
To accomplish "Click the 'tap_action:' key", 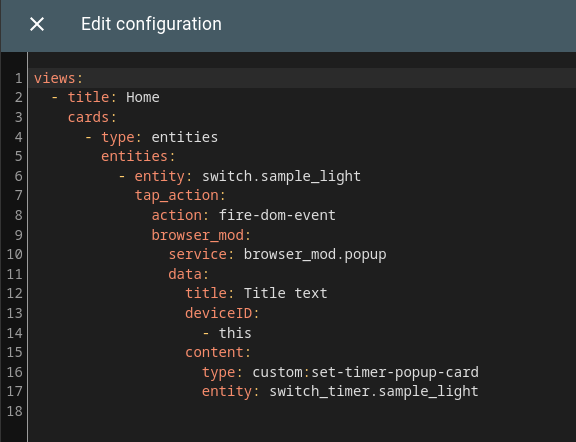I will coord(180,195).
